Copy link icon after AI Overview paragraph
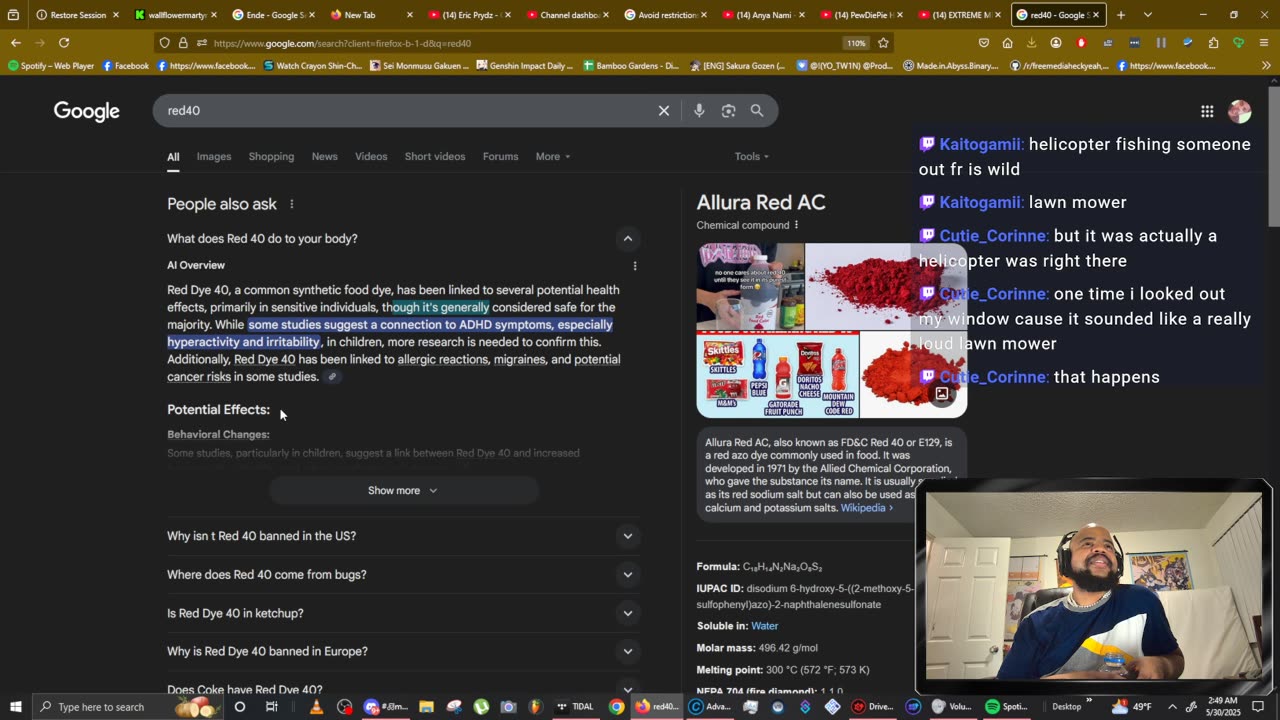The height and width of the screenshot is (720, 1280). pyautogui.click(x=332, y=377)
